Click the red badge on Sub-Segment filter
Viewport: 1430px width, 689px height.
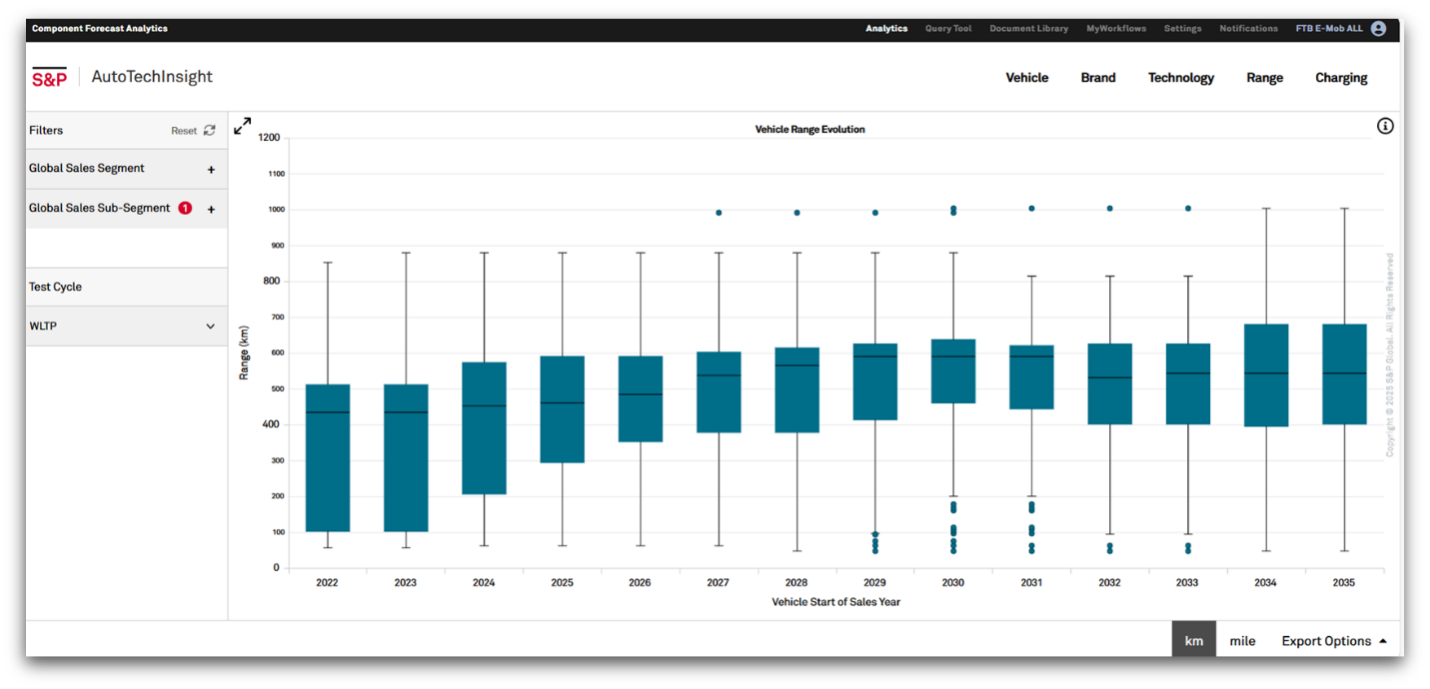coord(185,209)
